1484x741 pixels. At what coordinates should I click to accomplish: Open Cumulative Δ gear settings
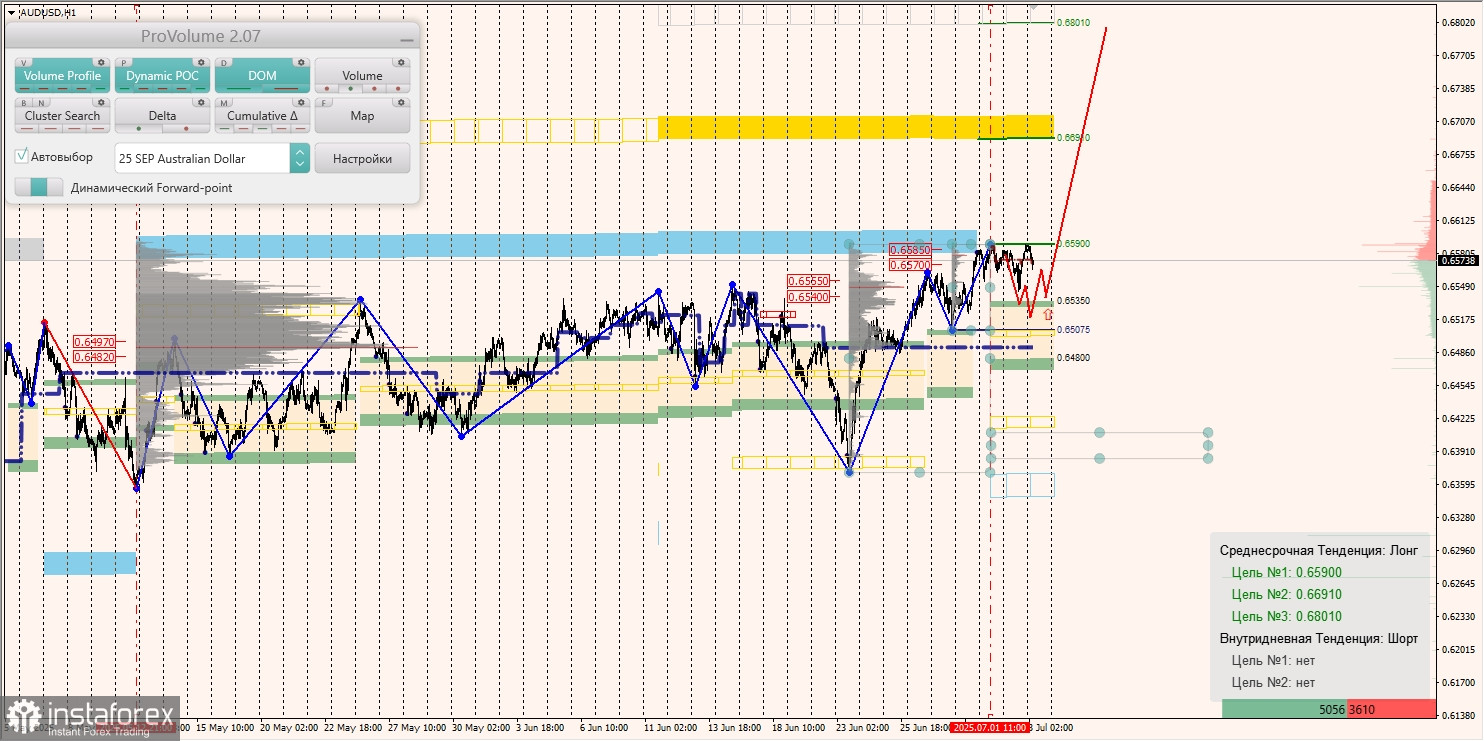pos(301,102)
